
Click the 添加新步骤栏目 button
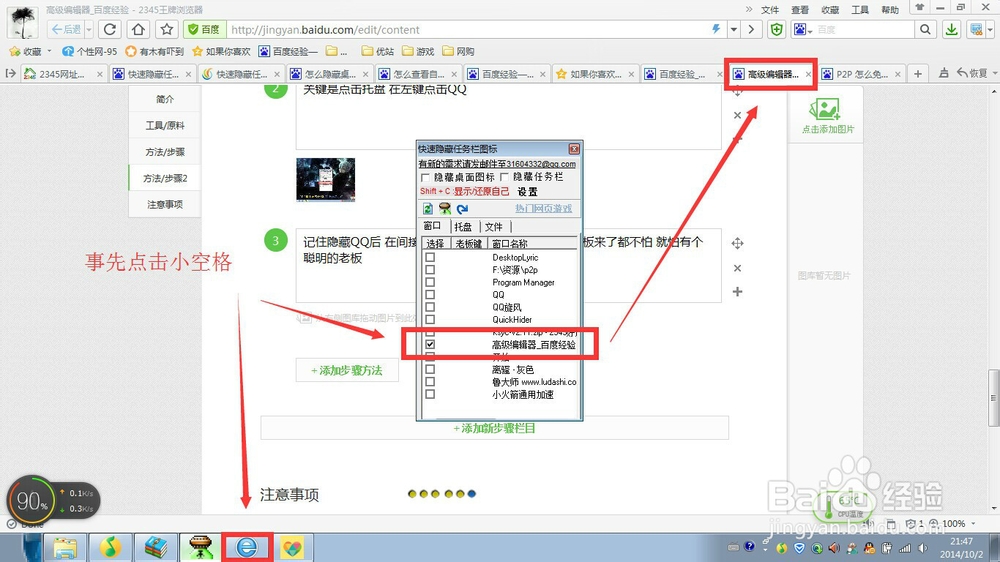(494, 428)
